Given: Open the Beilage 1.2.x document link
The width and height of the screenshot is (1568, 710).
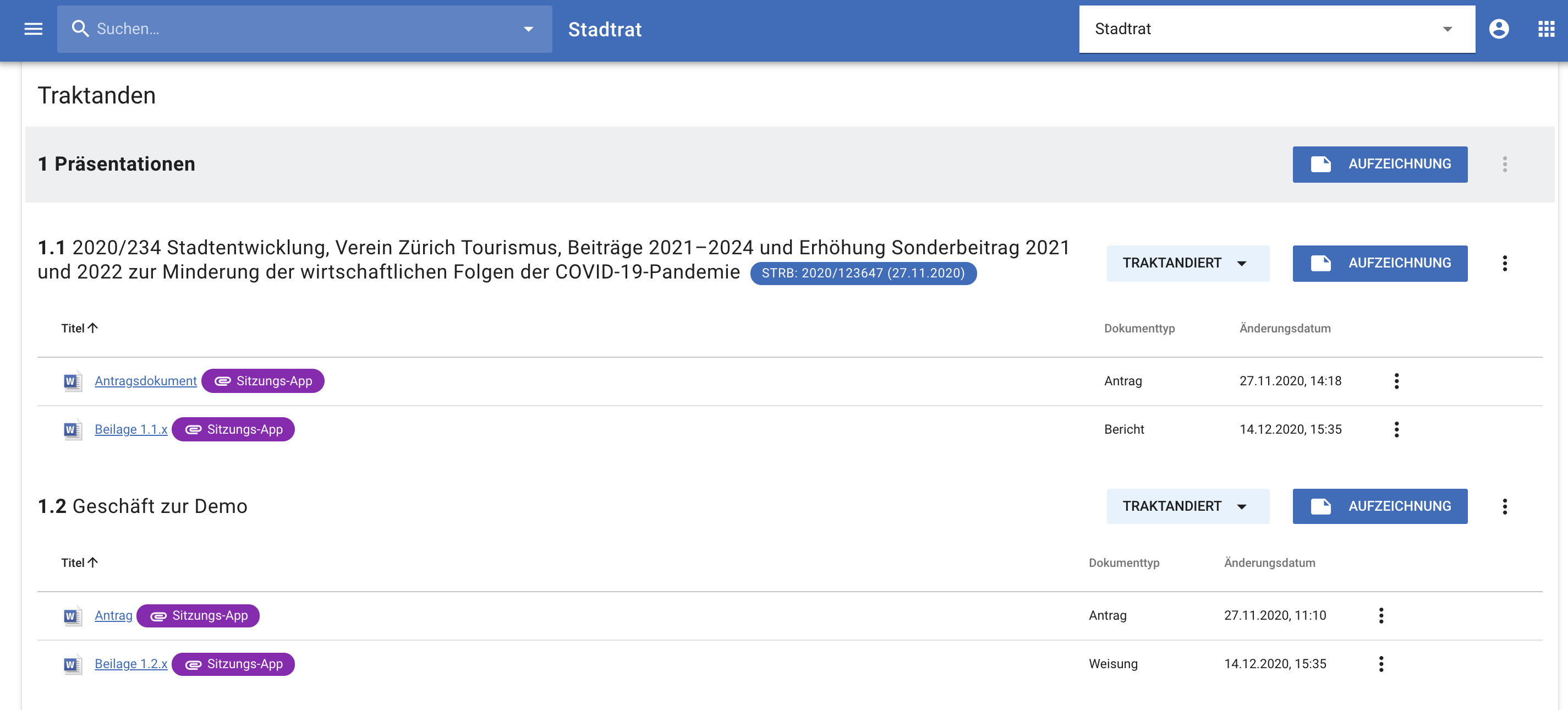Looking at the screenshot, I should [131, 664].
